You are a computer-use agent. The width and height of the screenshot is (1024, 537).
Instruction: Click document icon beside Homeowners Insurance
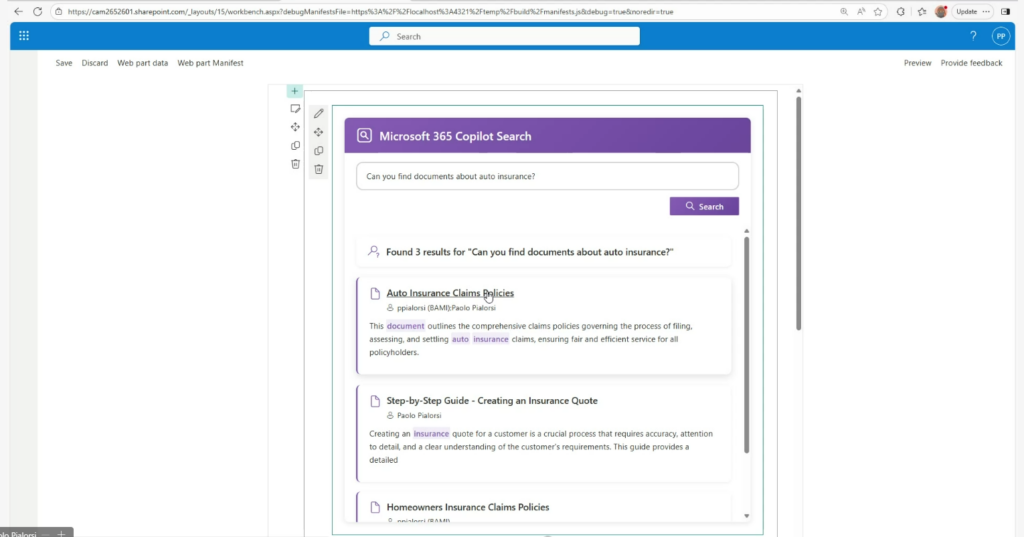(375, 508)
